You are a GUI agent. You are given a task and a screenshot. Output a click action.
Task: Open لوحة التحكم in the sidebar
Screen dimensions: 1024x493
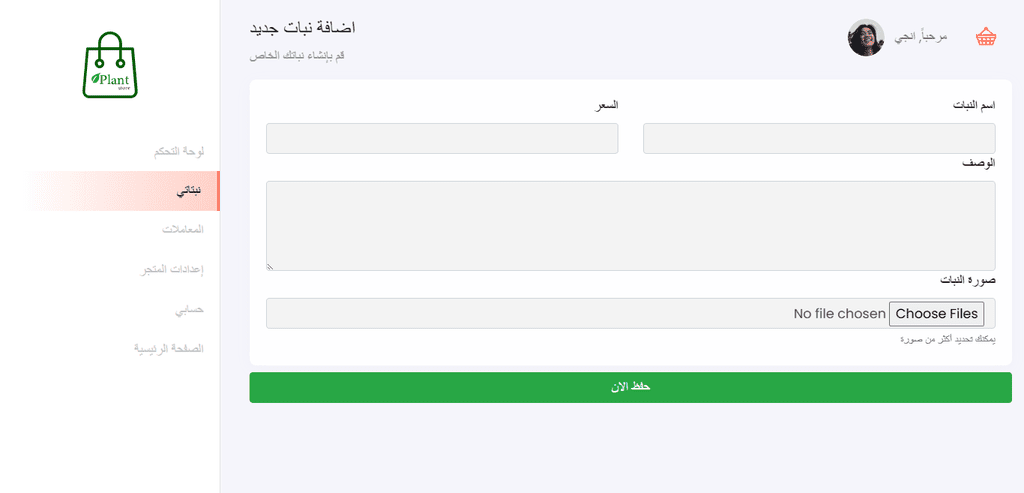pos(179,151)
